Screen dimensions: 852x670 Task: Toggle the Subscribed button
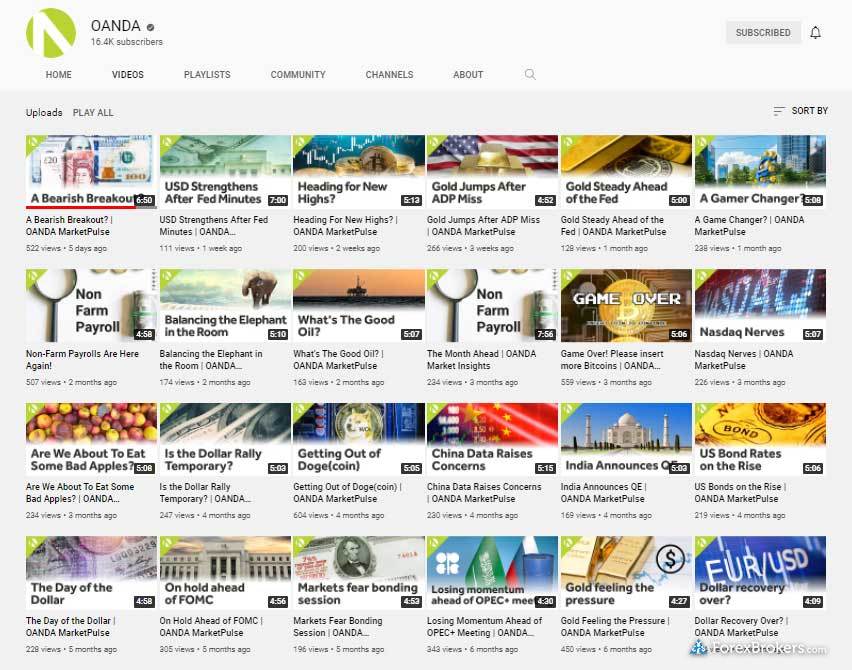click(763, 33)
